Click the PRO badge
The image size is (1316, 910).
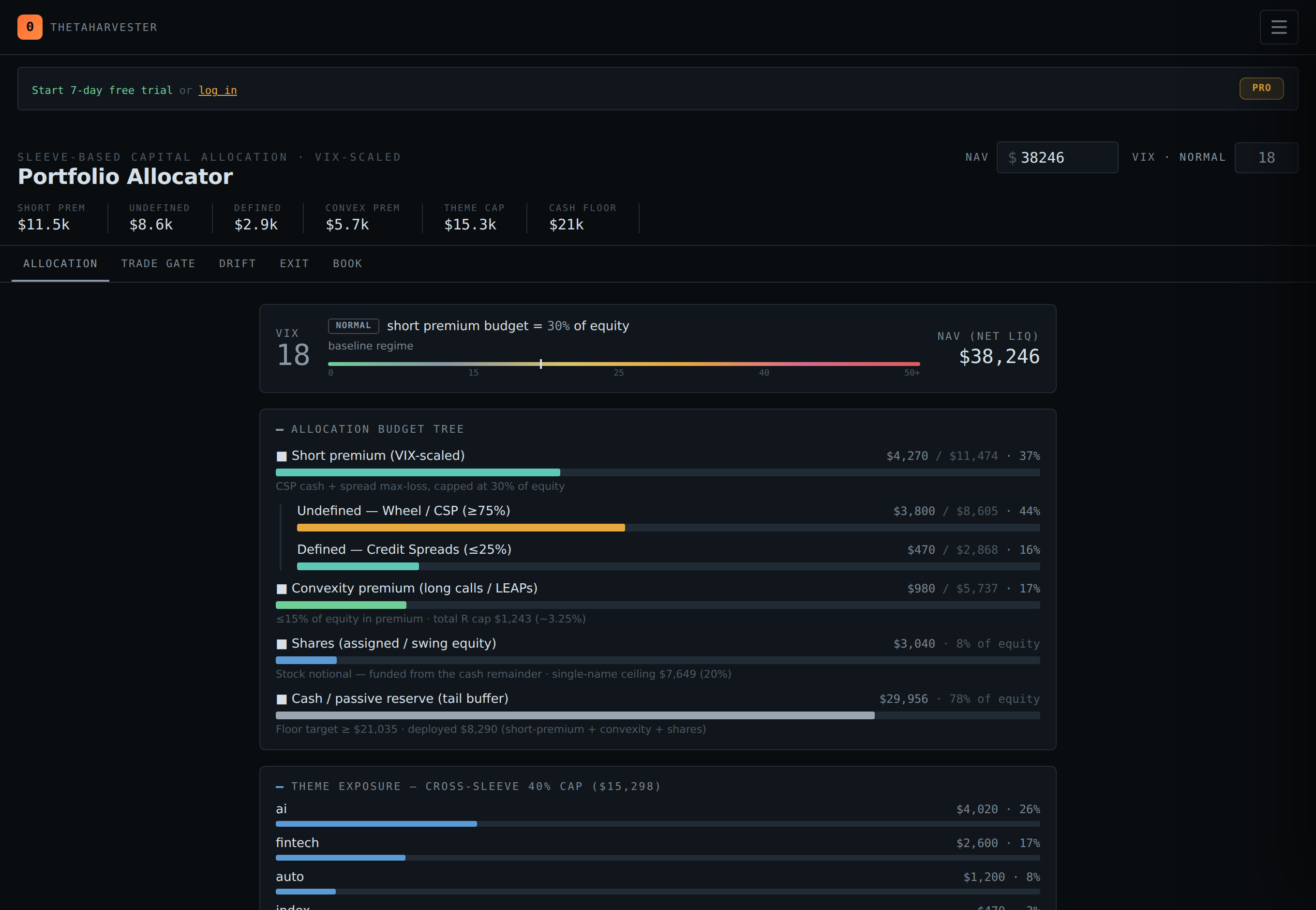1261,89
